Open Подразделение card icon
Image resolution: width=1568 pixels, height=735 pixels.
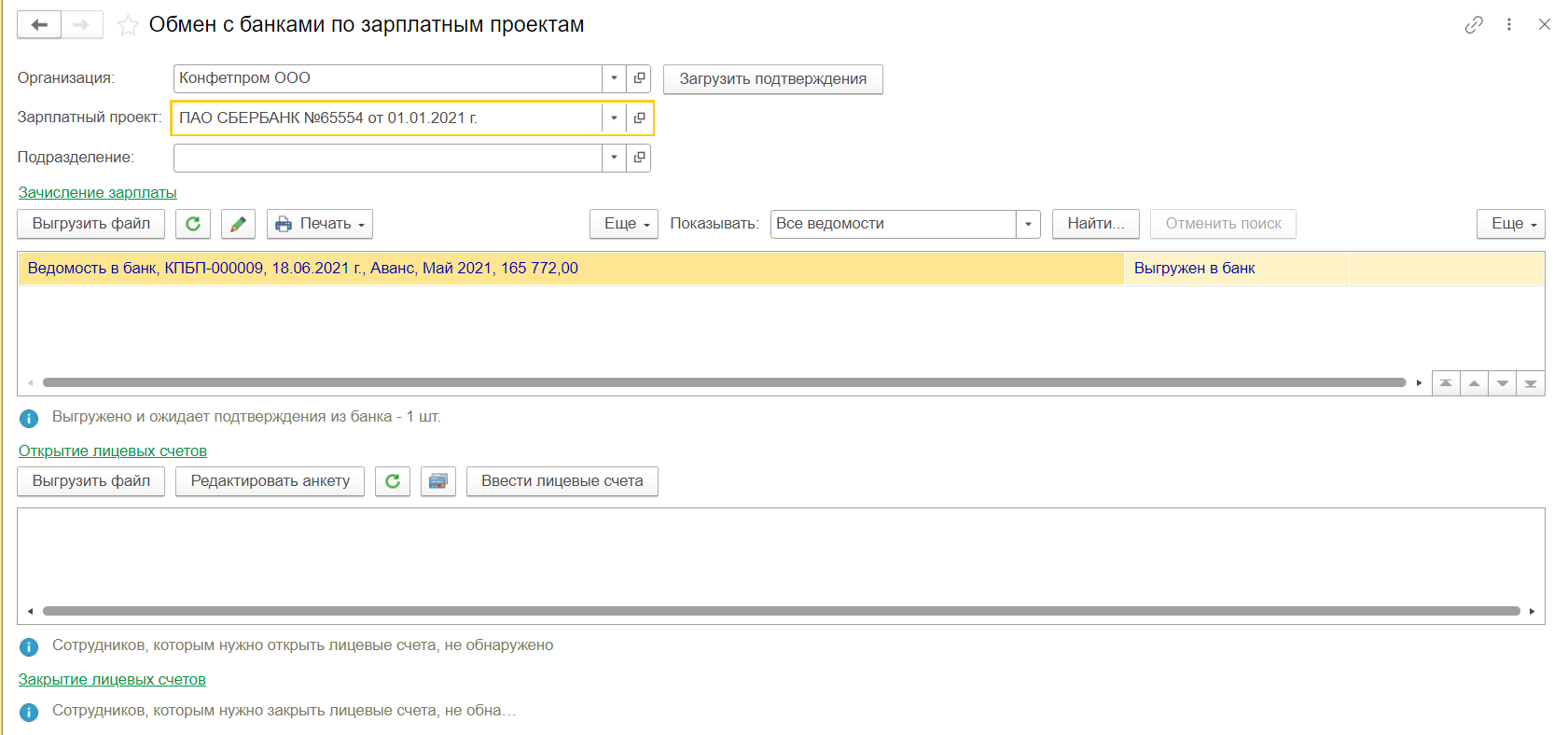[639, 158]
